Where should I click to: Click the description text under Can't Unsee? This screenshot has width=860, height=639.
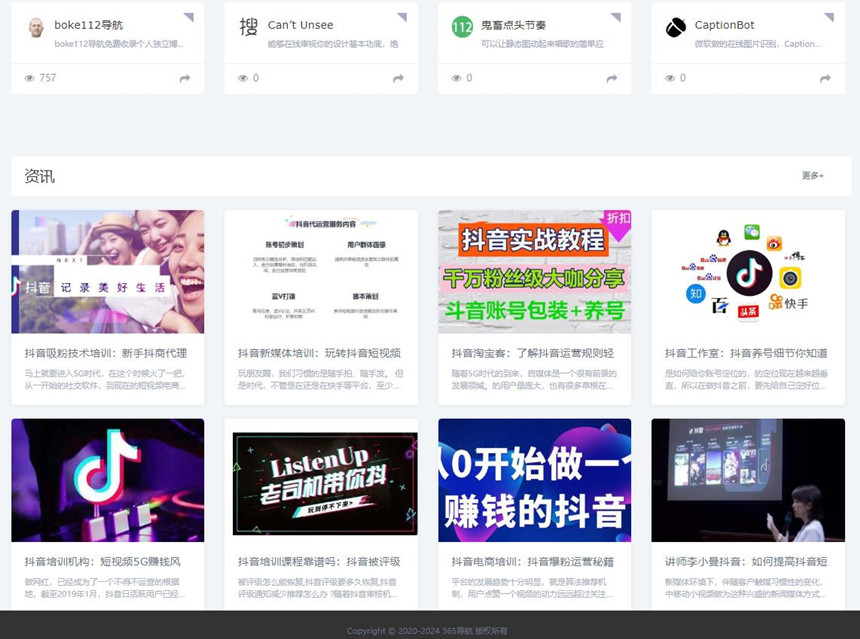[333, 44]
